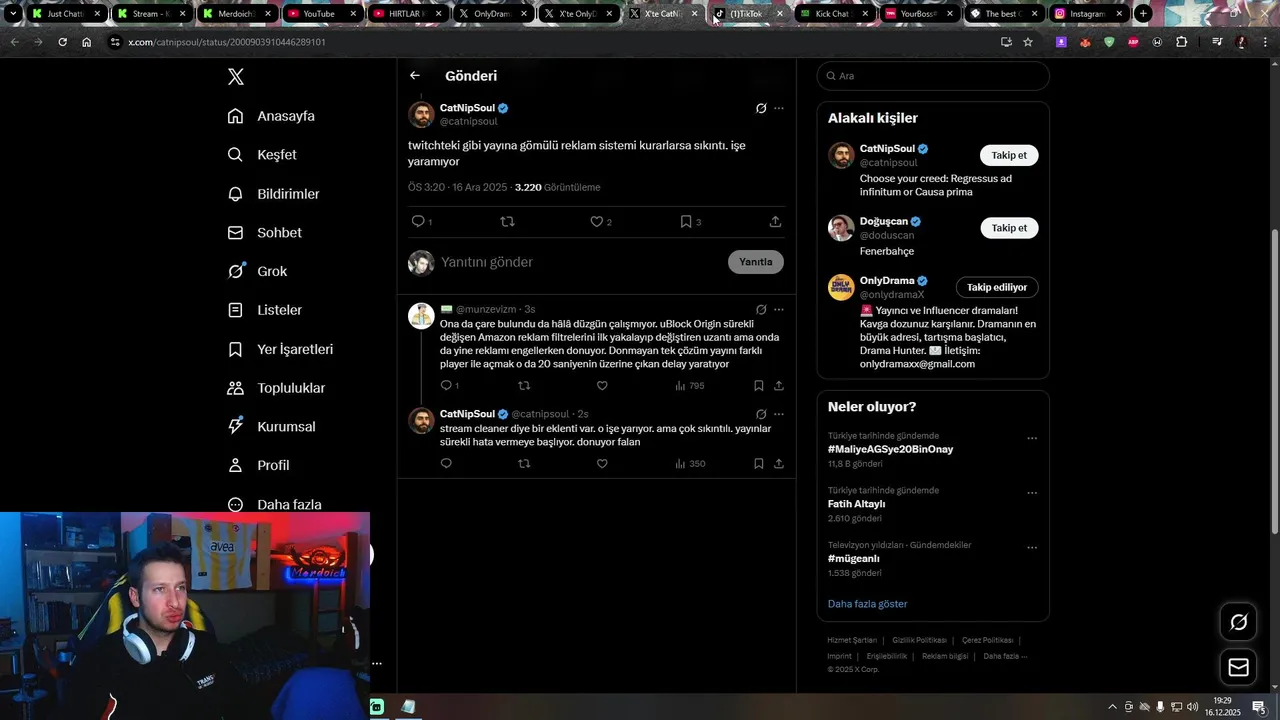Repost the main CatNipSoul post

point(507,221)
